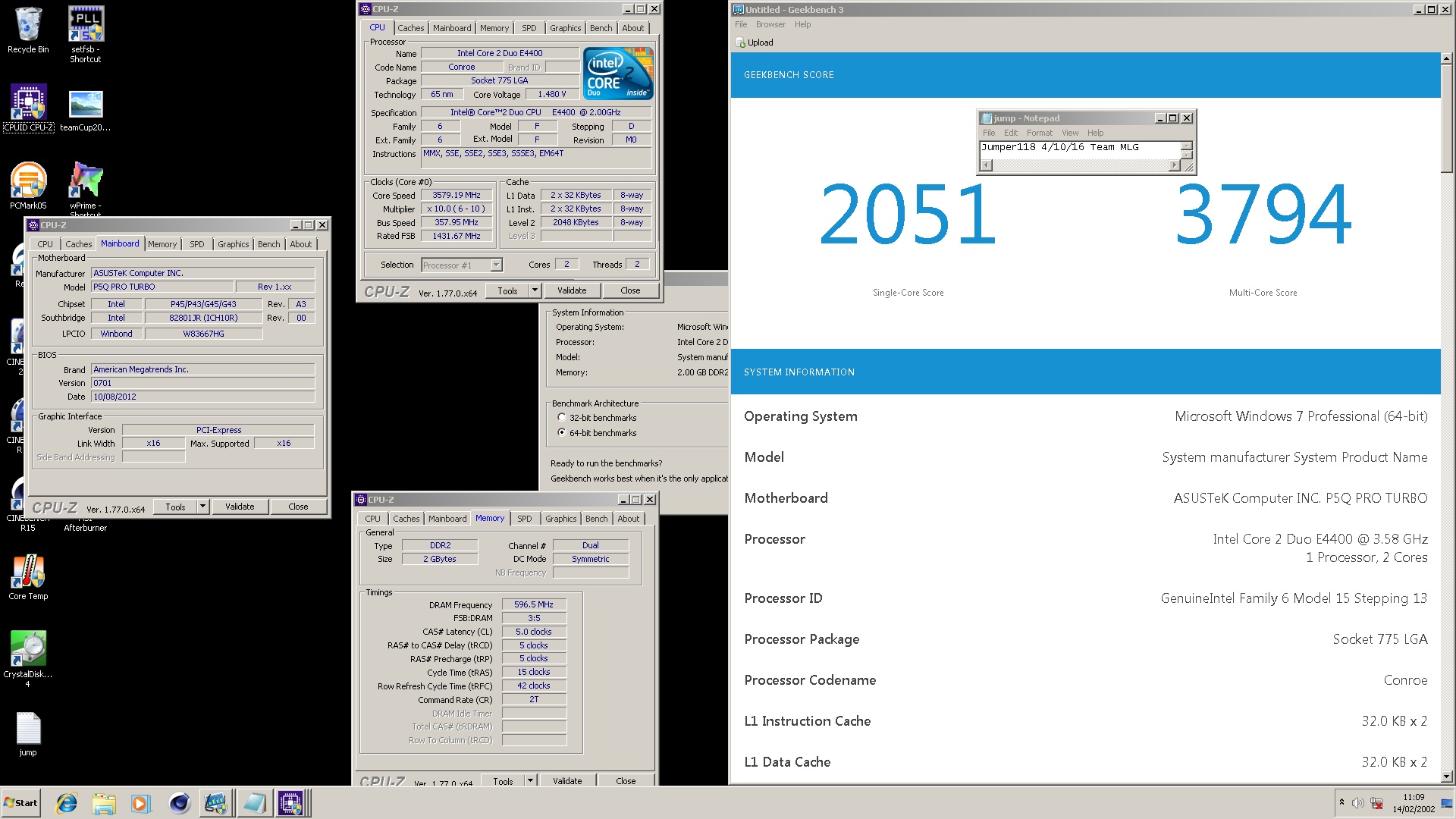Click Validate in the Mainboard window
The image size is (1456, 819).
pyautogui.click(x=240, y=507)
